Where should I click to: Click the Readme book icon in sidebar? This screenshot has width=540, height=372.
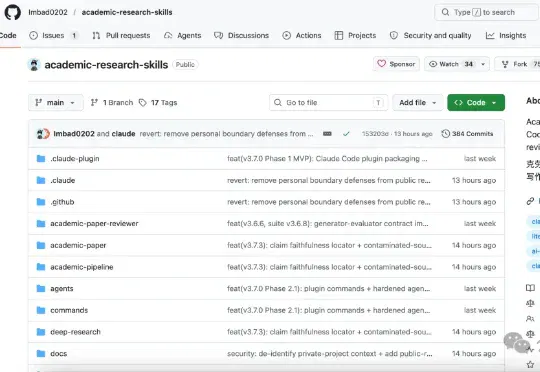click(530, 288)
